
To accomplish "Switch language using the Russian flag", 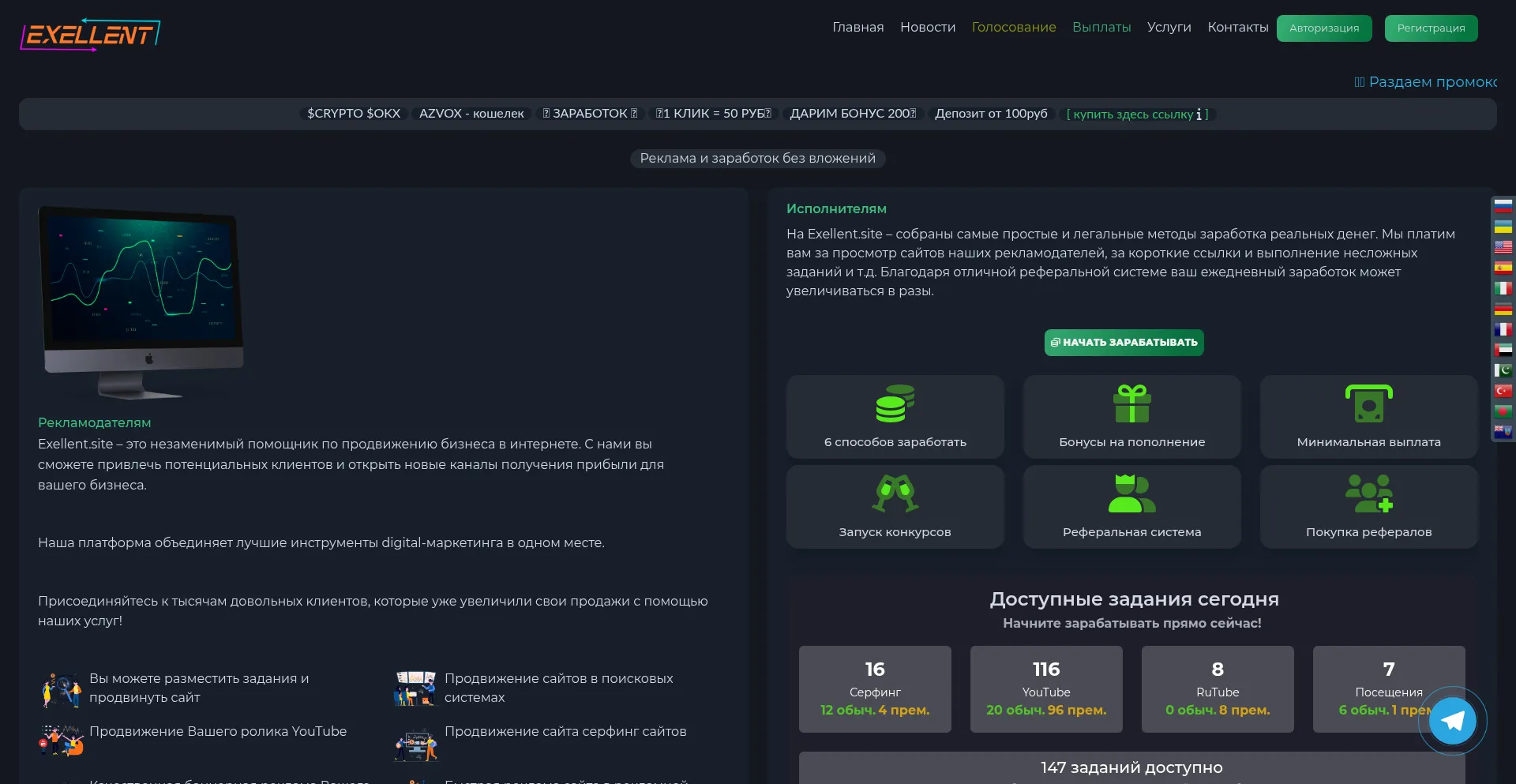I will (x=1503, y=206).
